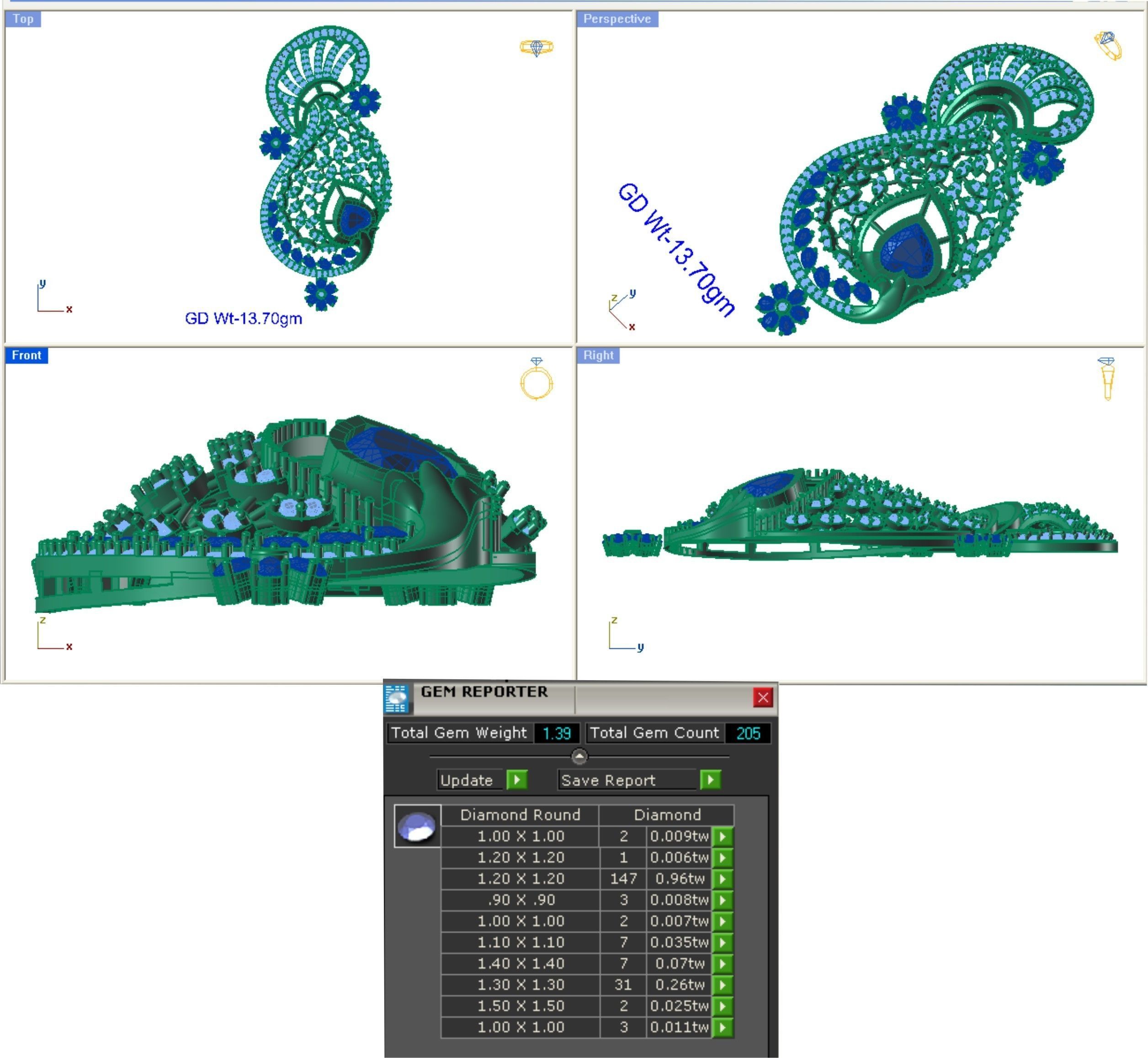This screenshot has width=1148, height=1058.
Task: Click the green arrow for the 1.50 X 1.50 row
Action: (x=723, y=1006)
